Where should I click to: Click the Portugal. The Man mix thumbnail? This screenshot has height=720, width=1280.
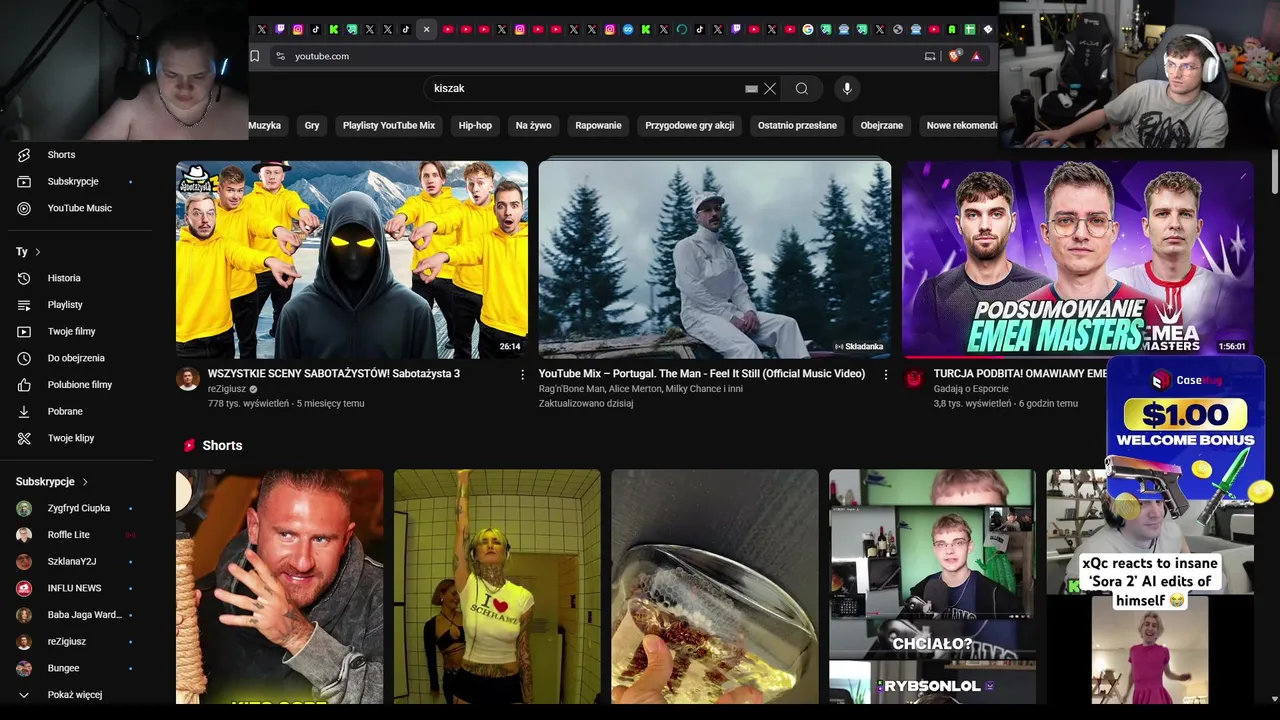[x=715, y=259]
